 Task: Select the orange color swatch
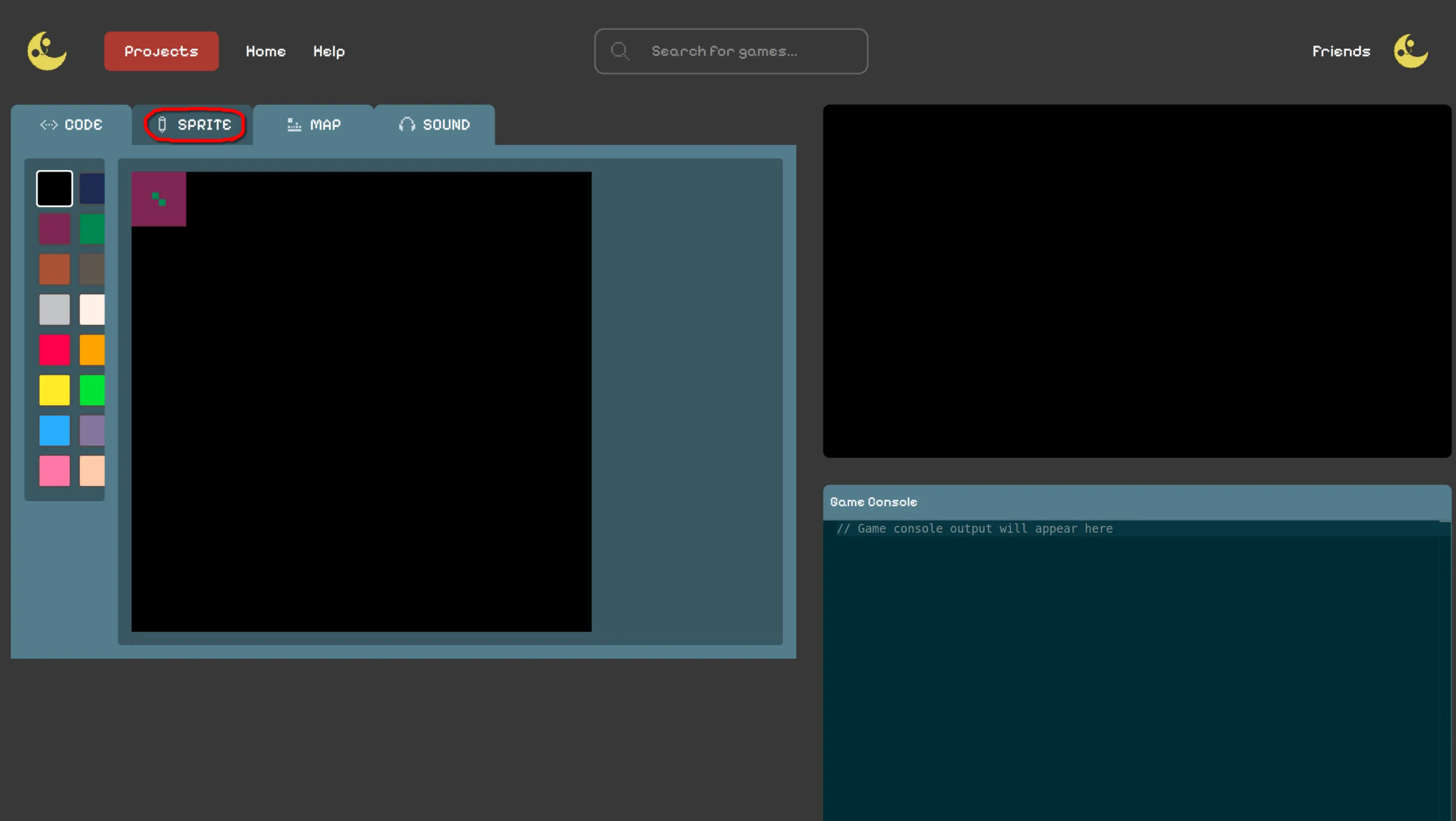point(92,350)
